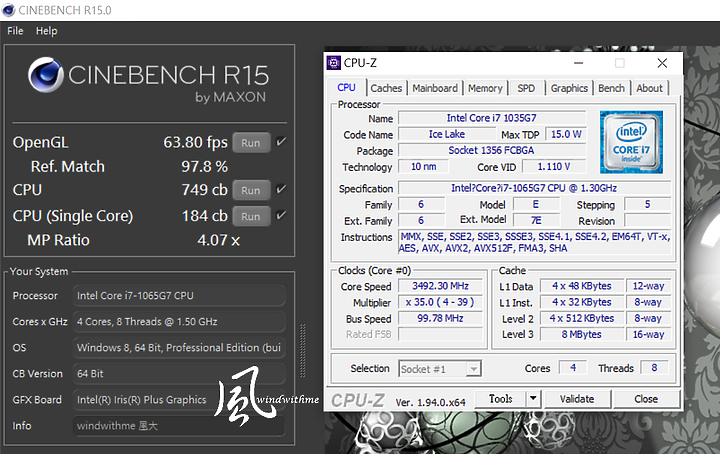Minimize the CPU-Z window
This screenshot has height=454, width=720.
(579, 63)
